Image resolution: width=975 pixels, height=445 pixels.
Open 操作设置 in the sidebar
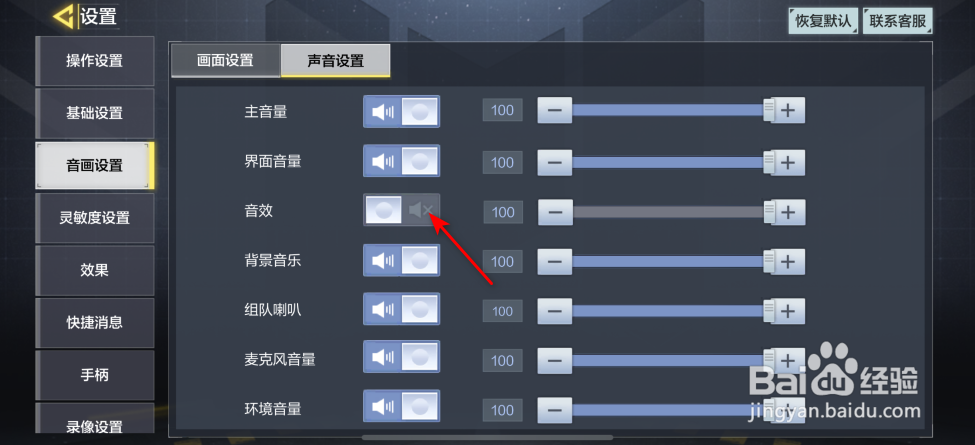[95, 61]
